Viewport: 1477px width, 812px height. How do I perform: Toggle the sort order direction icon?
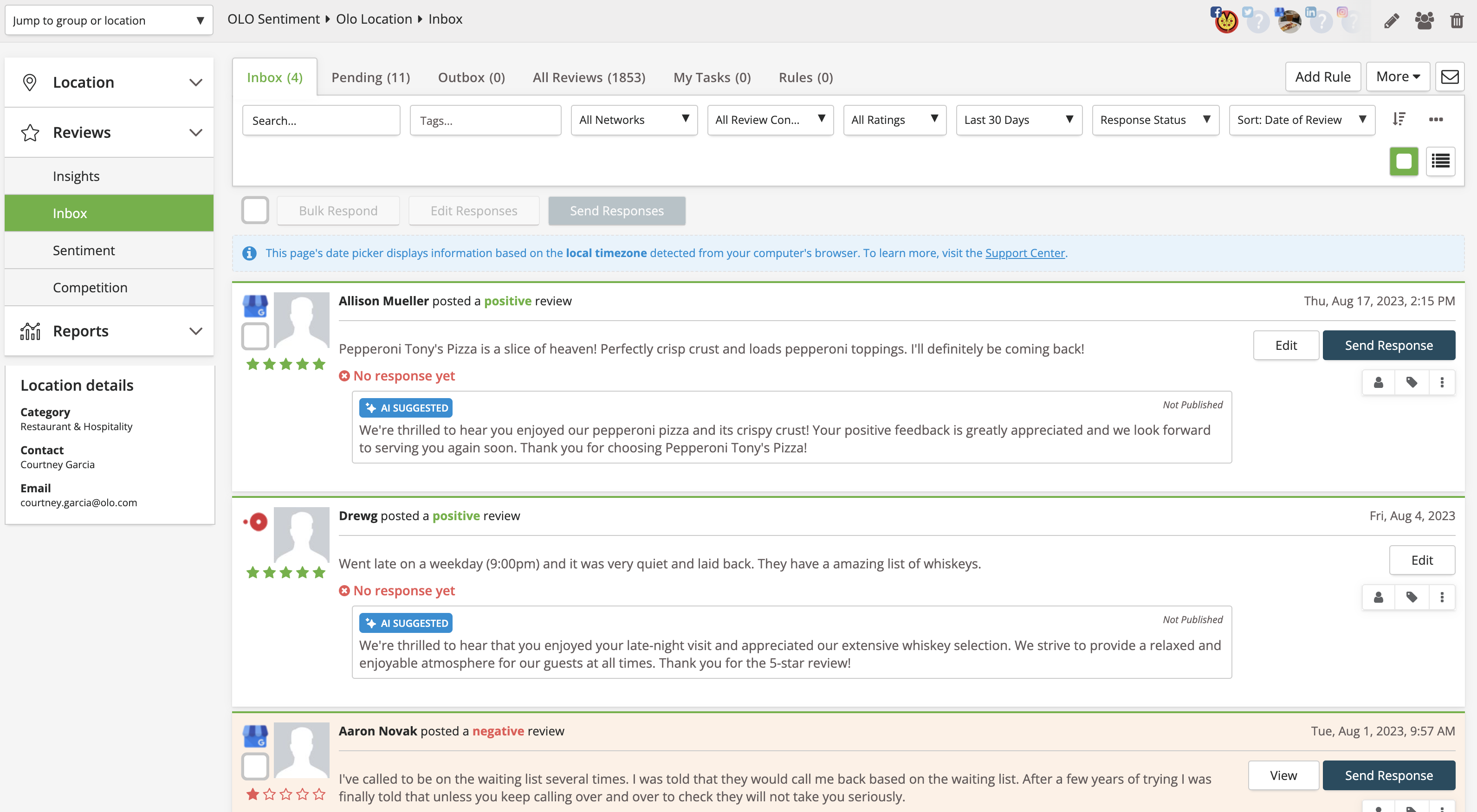1399,119
